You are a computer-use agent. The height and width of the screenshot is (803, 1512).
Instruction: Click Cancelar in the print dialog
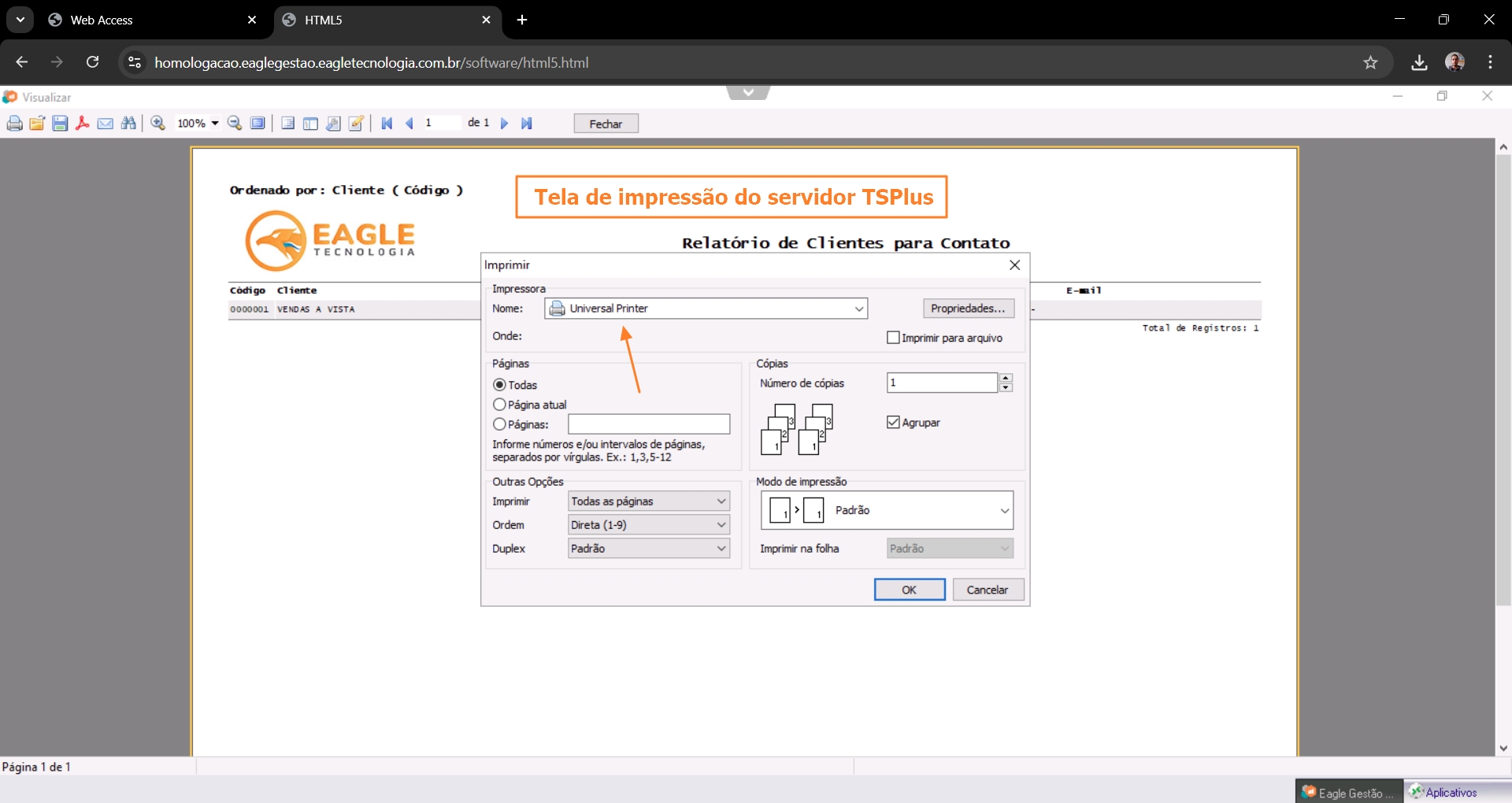(988, 590)
